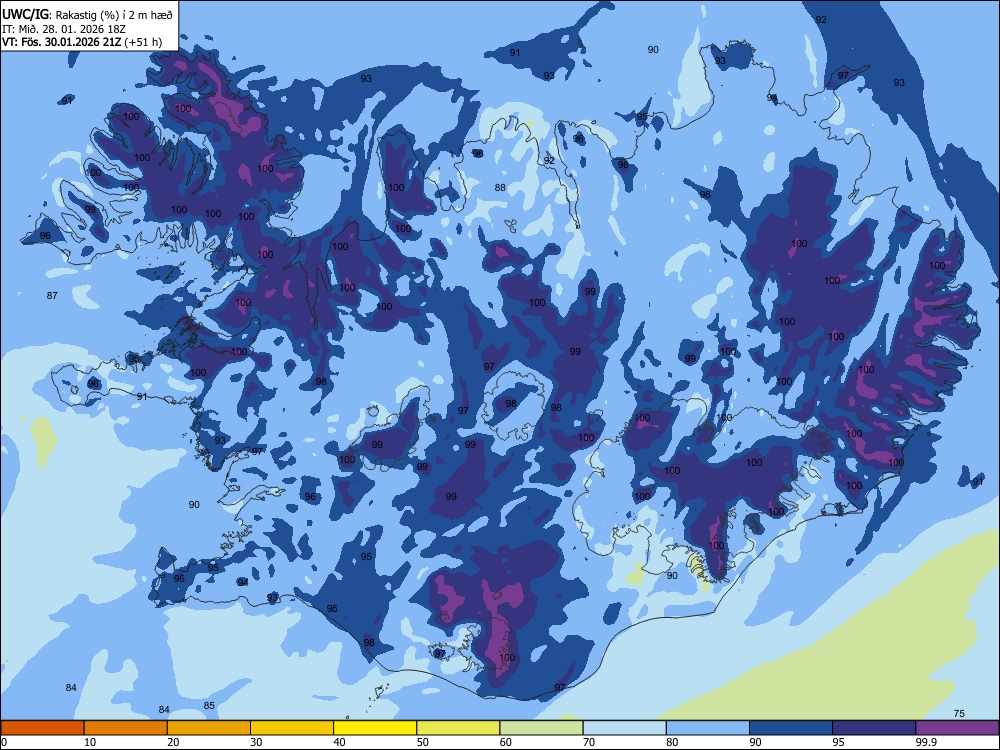Click the '10' tick label on the color scale
The width and height of the screenshot is (1000, 750).
[90, 742]
